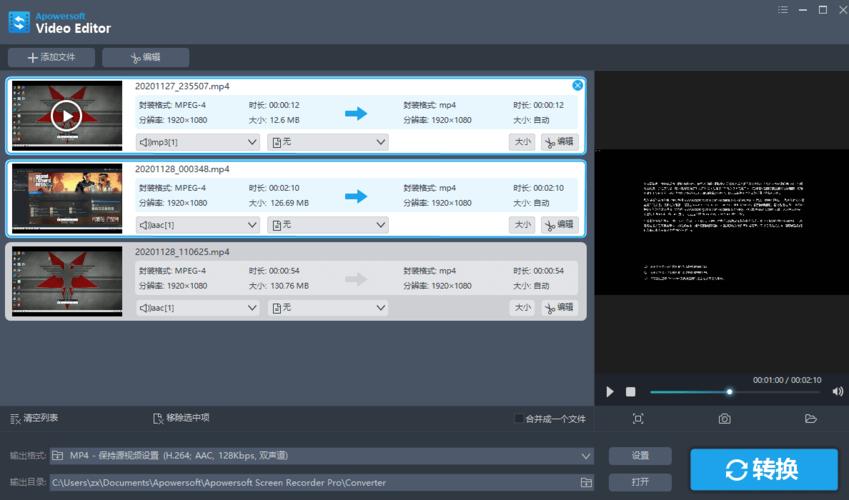Click 清空列表 clear list
Screen dimensions: 849x500
pos(34,418)
